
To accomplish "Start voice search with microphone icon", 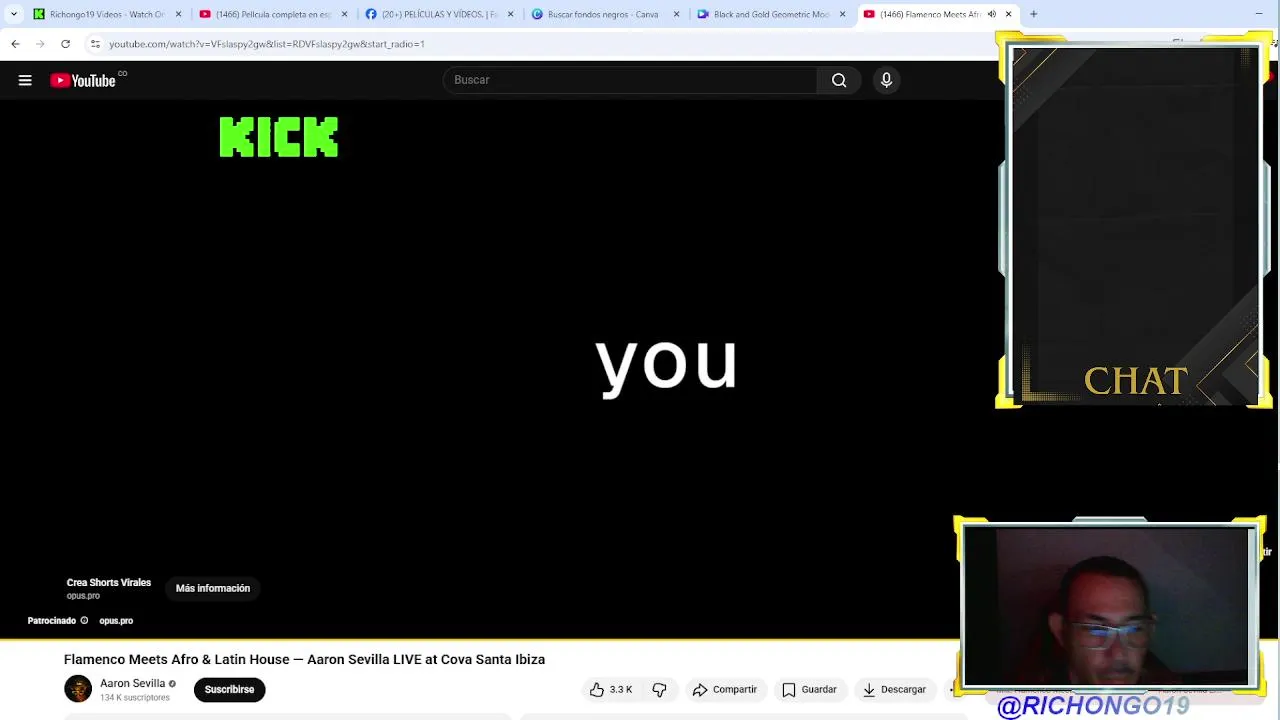I will (886, 80).
